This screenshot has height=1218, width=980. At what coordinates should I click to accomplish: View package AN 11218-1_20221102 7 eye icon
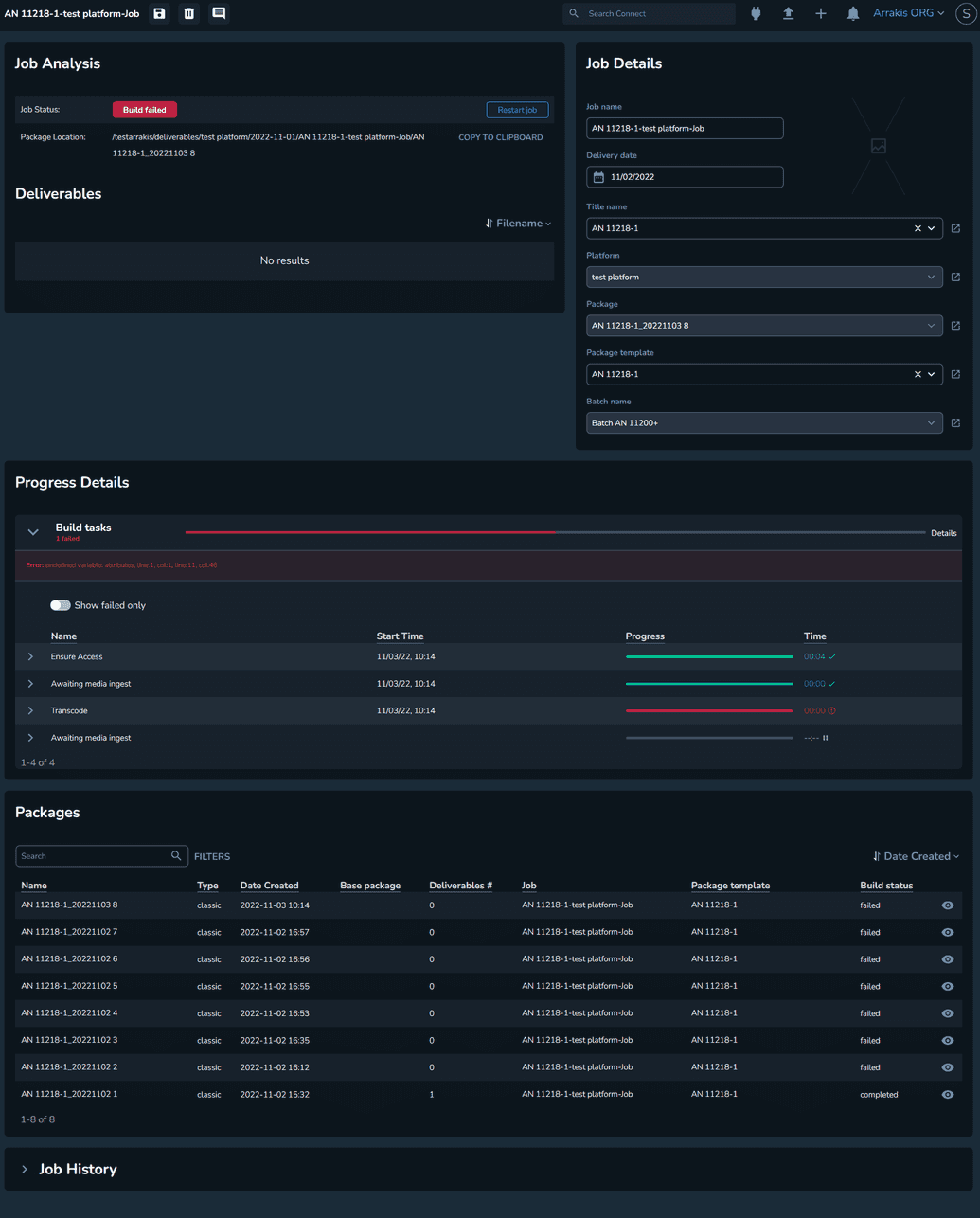tap(948, 932)
